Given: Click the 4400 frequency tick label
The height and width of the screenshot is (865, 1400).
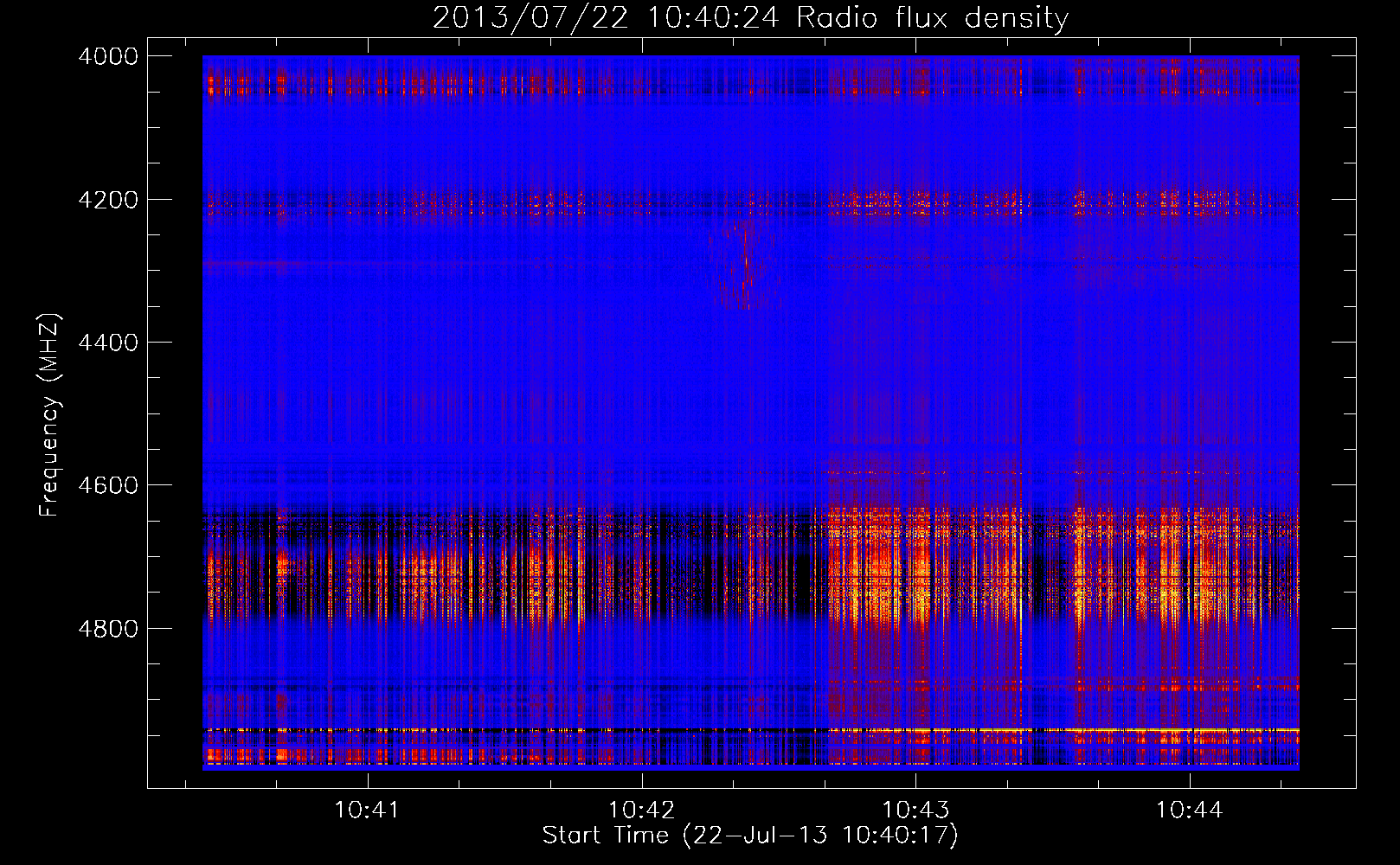Looking at the screenshot, I should (108, 343).
